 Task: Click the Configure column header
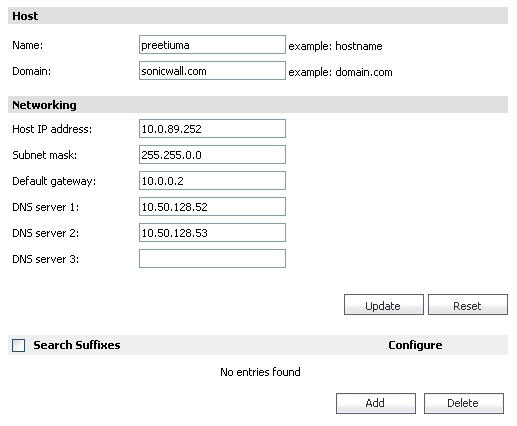tap(415, 345)
